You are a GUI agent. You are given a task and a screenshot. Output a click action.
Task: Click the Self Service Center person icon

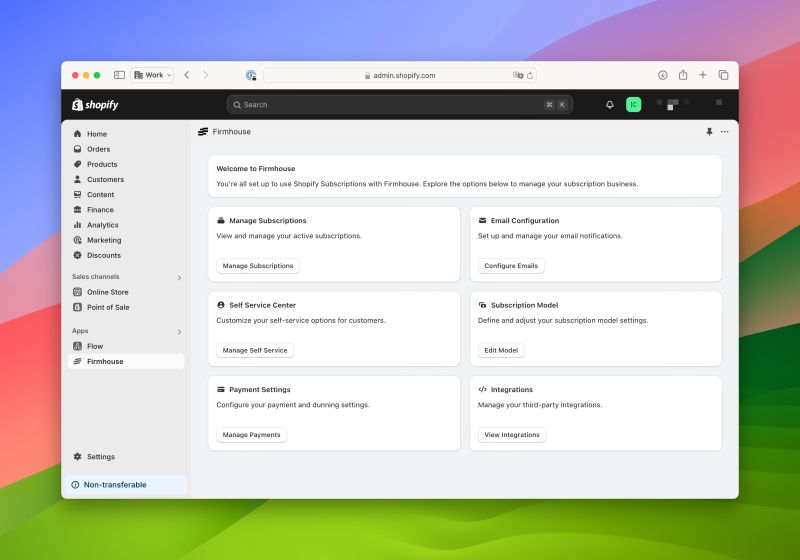[x=221, y=305]
